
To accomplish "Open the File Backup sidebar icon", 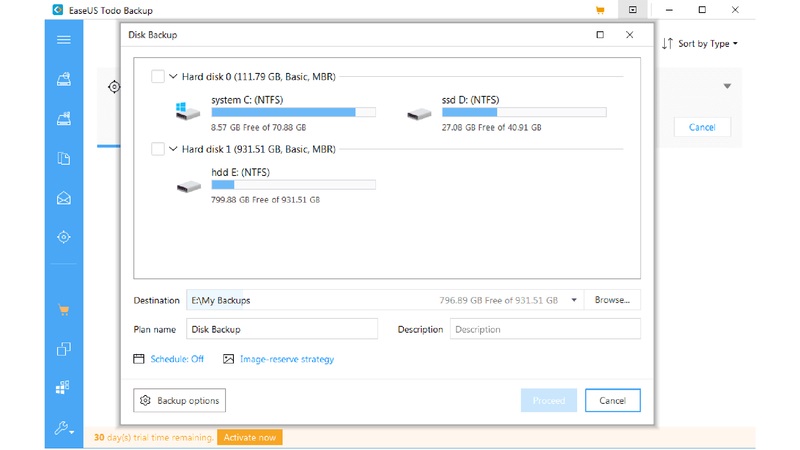I will 64,158.
